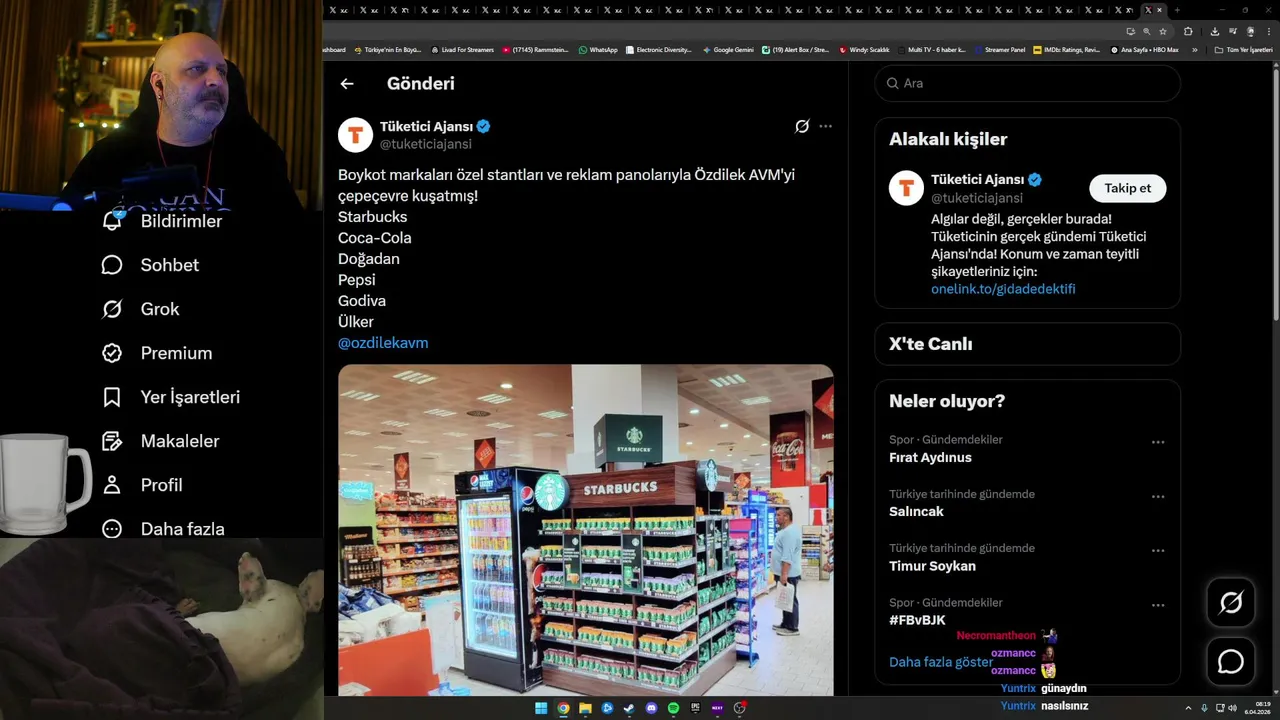Open the Chrome zoom magnifier icon

click(x=1147, y=31)
